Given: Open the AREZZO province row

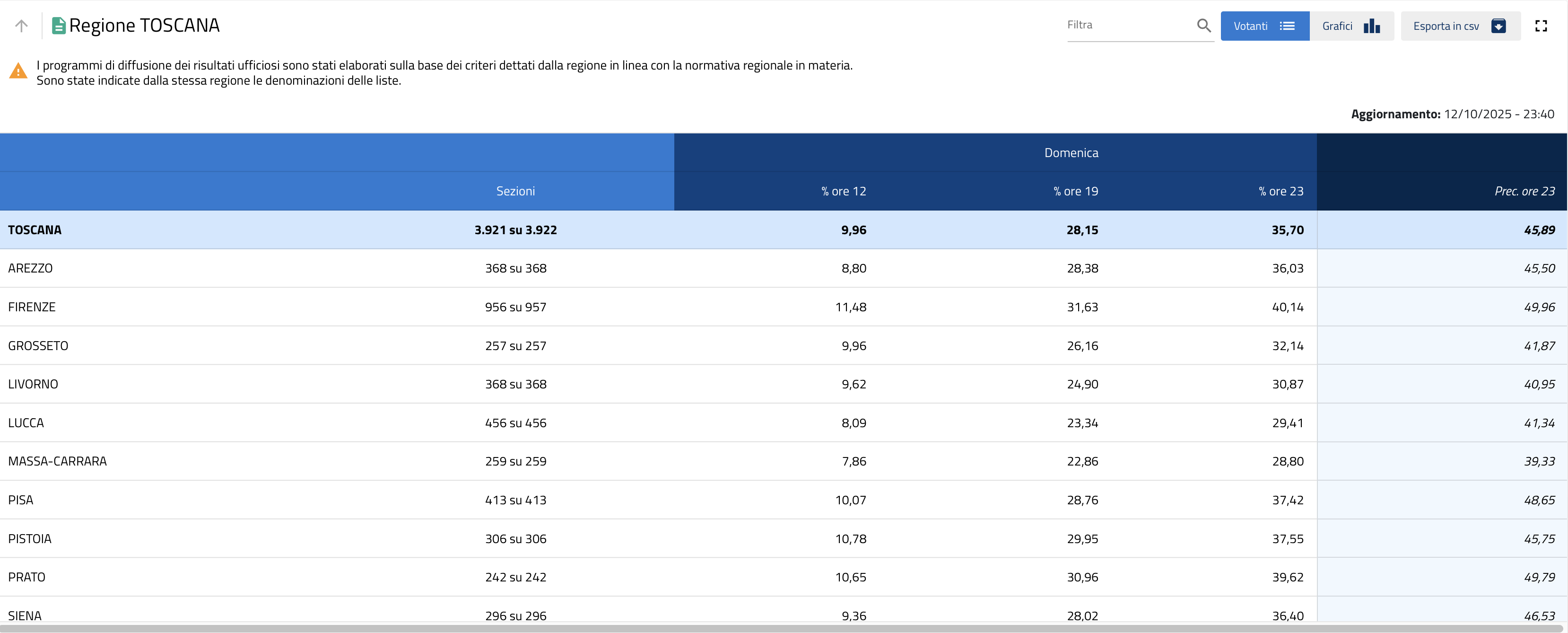Looking at the screenshot, I should coord(30,268).
